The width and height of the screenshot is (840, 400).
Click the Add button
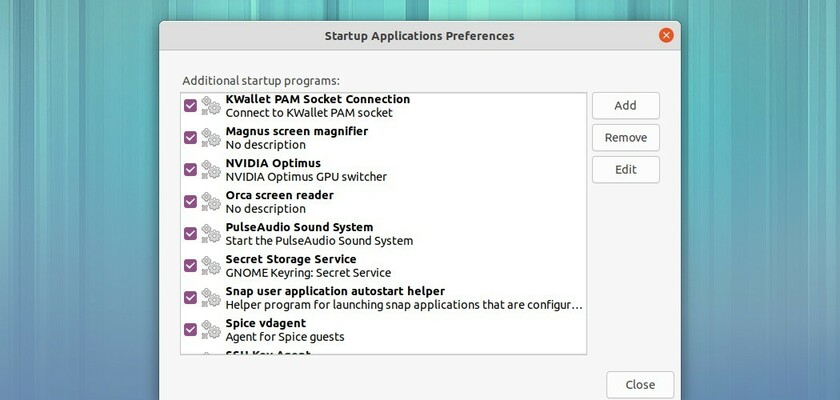626,105
